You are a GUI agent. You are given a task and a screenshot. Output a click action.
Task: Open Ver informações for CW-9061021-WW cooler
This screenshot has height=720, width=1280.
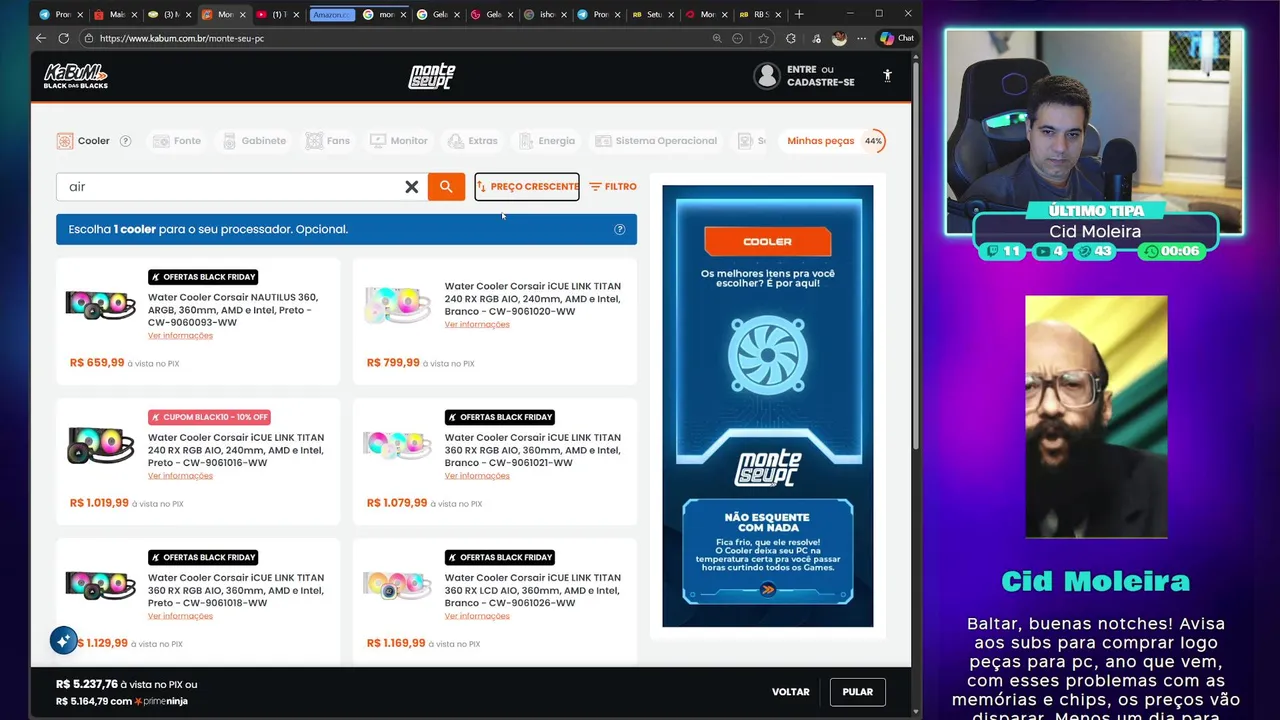point(477,476)
